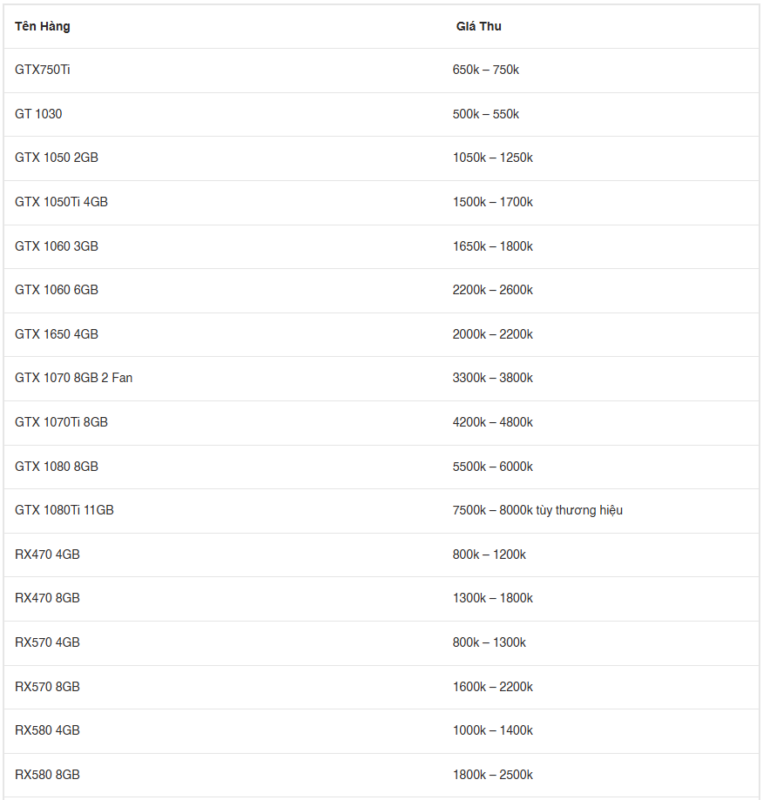Click the GT 1030 row name

tap(38, 114)
